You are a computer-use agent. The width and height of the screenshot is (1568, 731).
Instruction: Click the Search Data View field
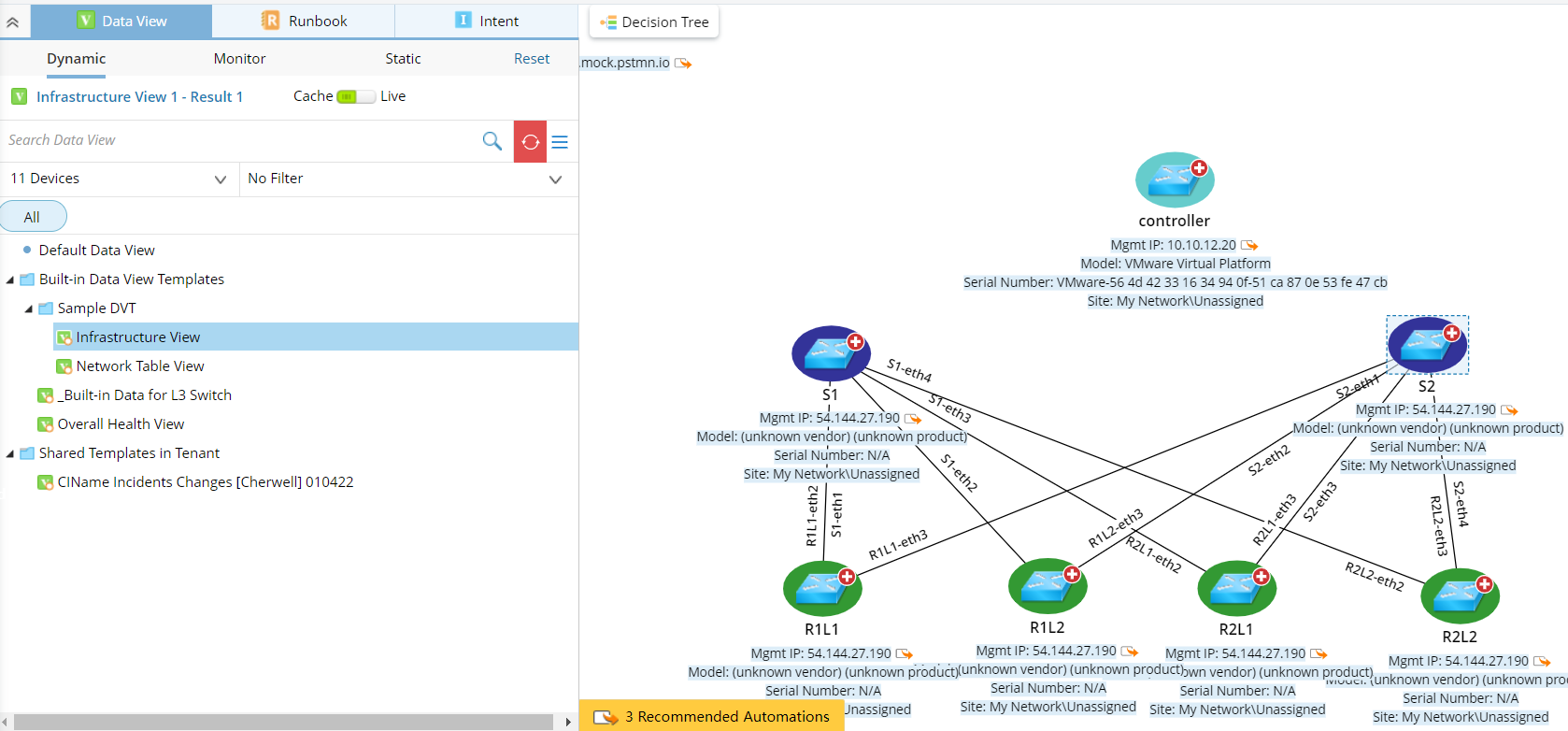pyautogui.click(x=238, y=140)
